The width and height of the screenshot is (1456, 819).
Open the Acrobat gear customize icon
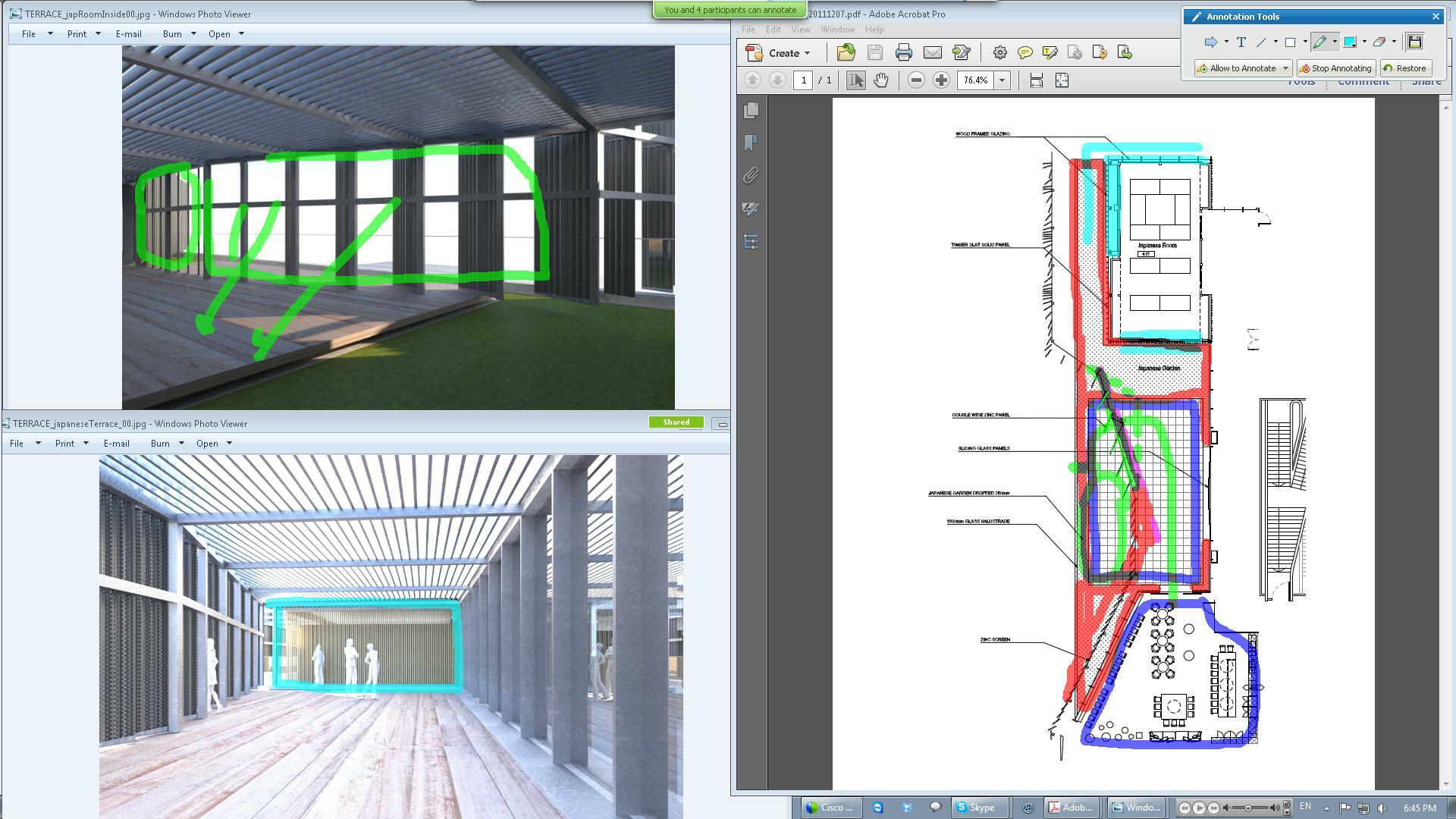(x=999, y=52)
